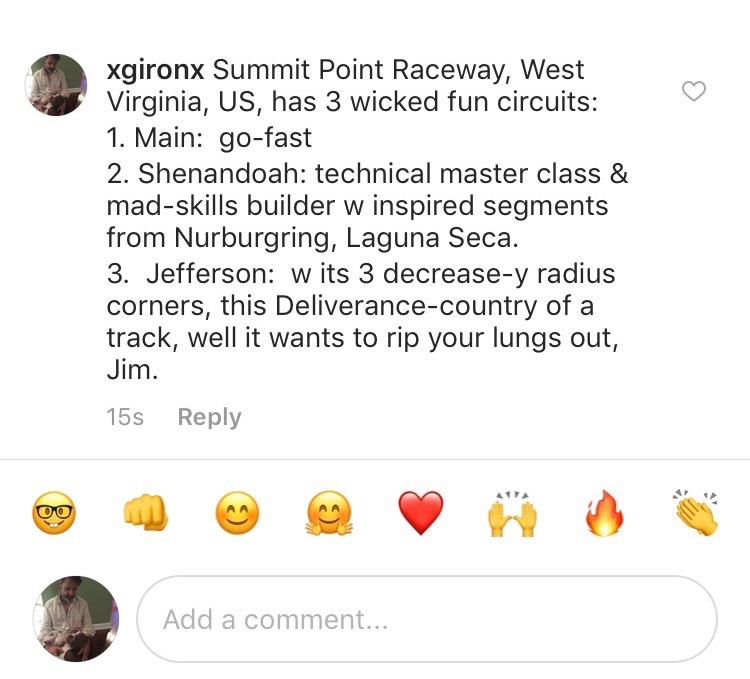Open commenter's profile picture beside xgironx

56,85
